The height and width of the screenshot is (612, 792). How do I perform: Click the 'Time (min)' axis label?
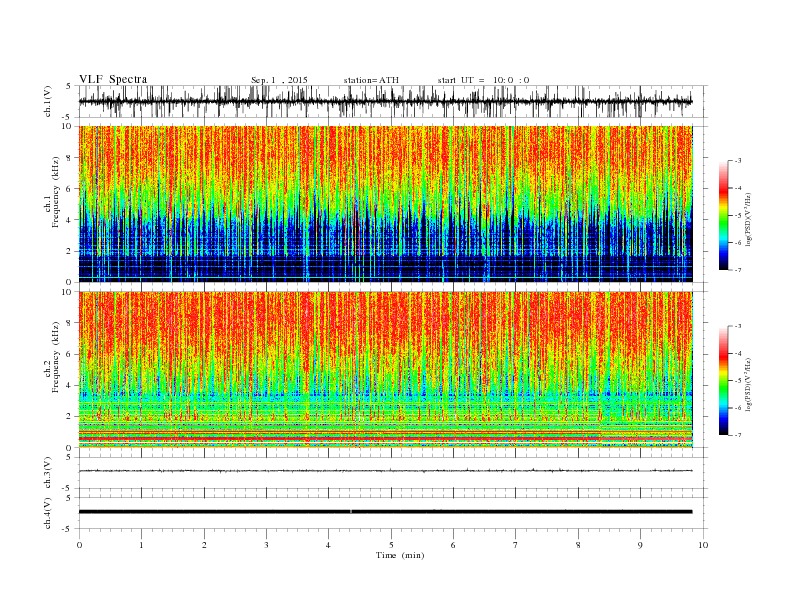(400, 555)
